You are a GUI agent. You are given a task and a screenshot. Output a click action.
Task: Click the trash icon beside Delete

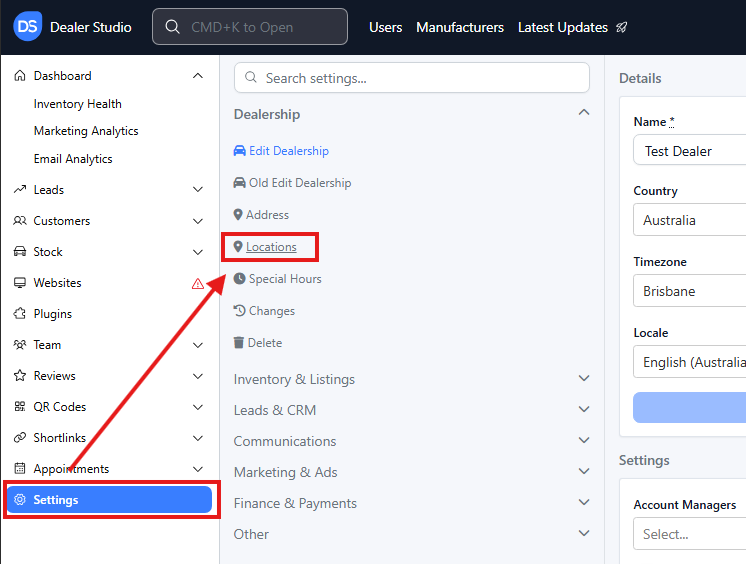(239, 343)
